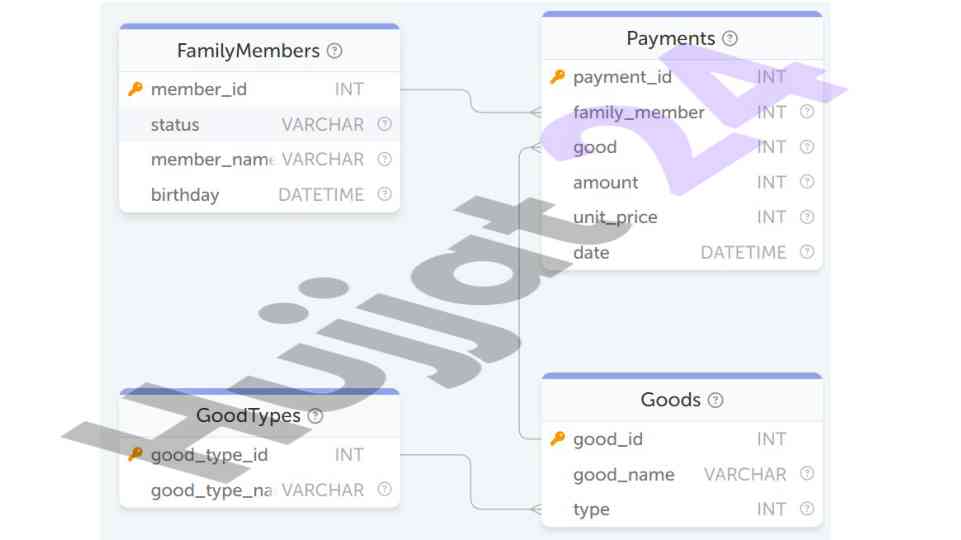Click key icon beside member_id
961x540 pixels.
pyautogui.click(x=135, y=89)
